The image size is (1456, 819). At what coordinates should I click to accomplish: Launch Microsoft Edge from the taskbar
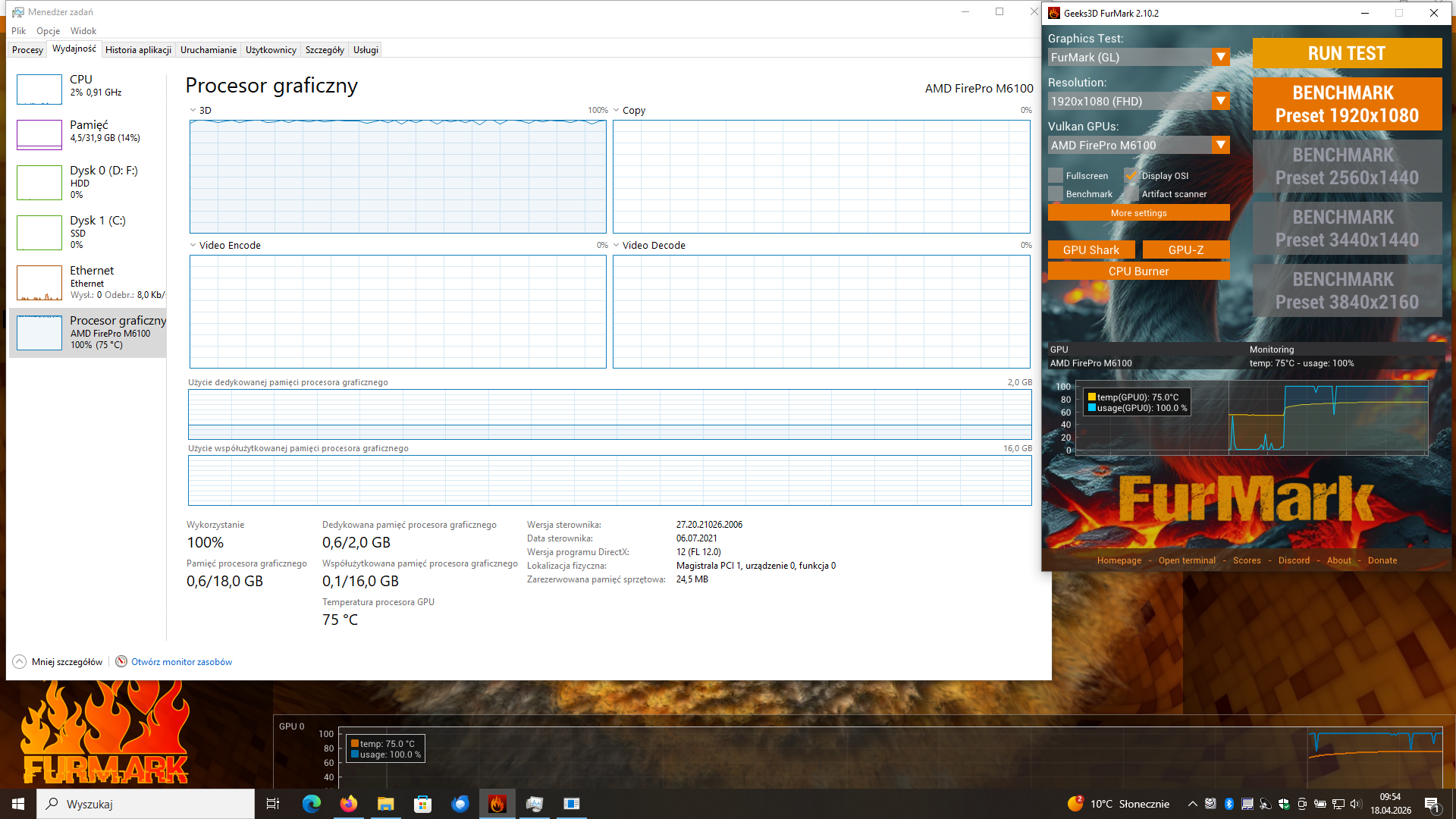pos(311,804)
